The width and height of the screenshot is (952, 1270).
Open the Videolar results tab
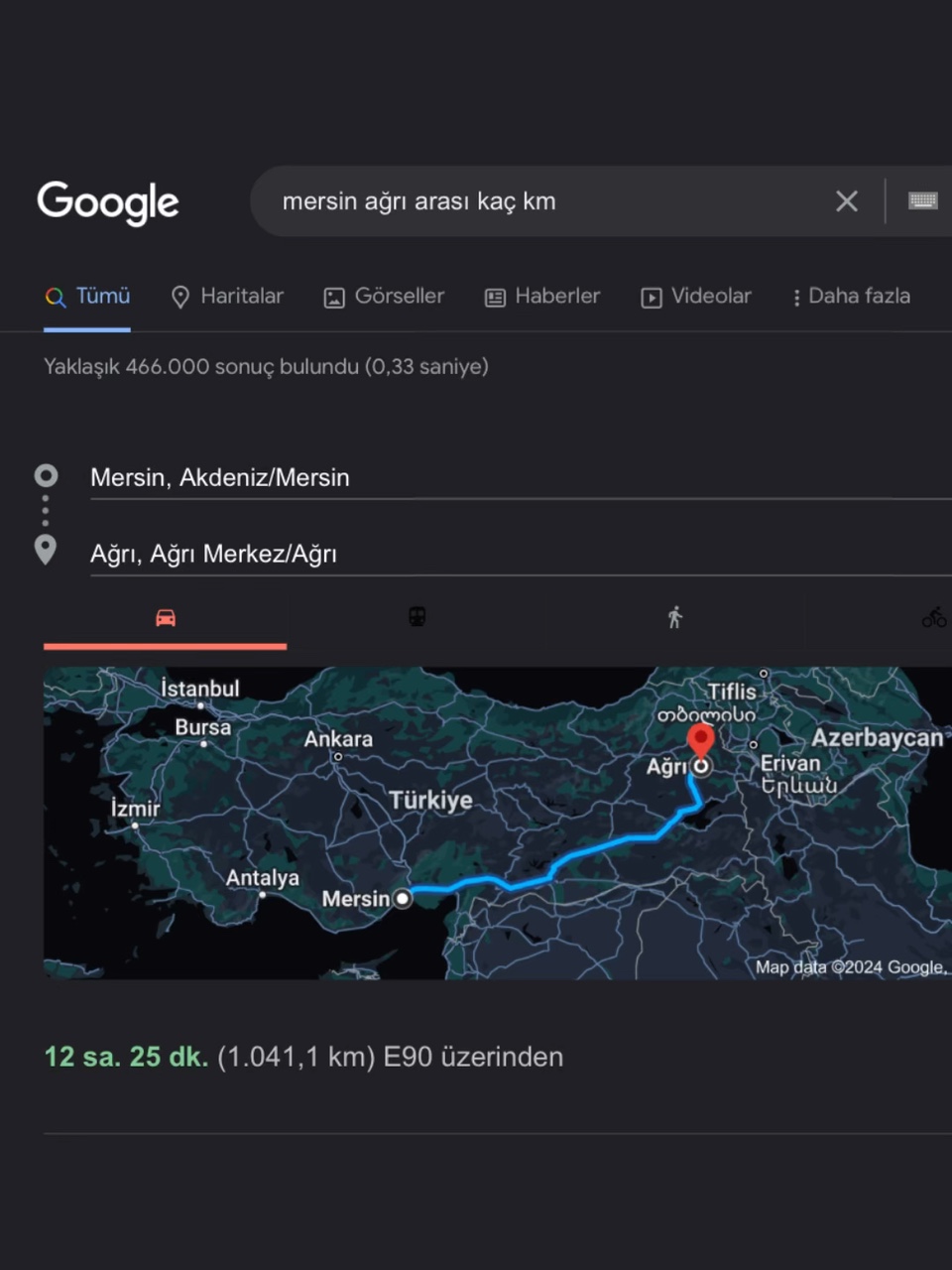[x=696, y=297]
